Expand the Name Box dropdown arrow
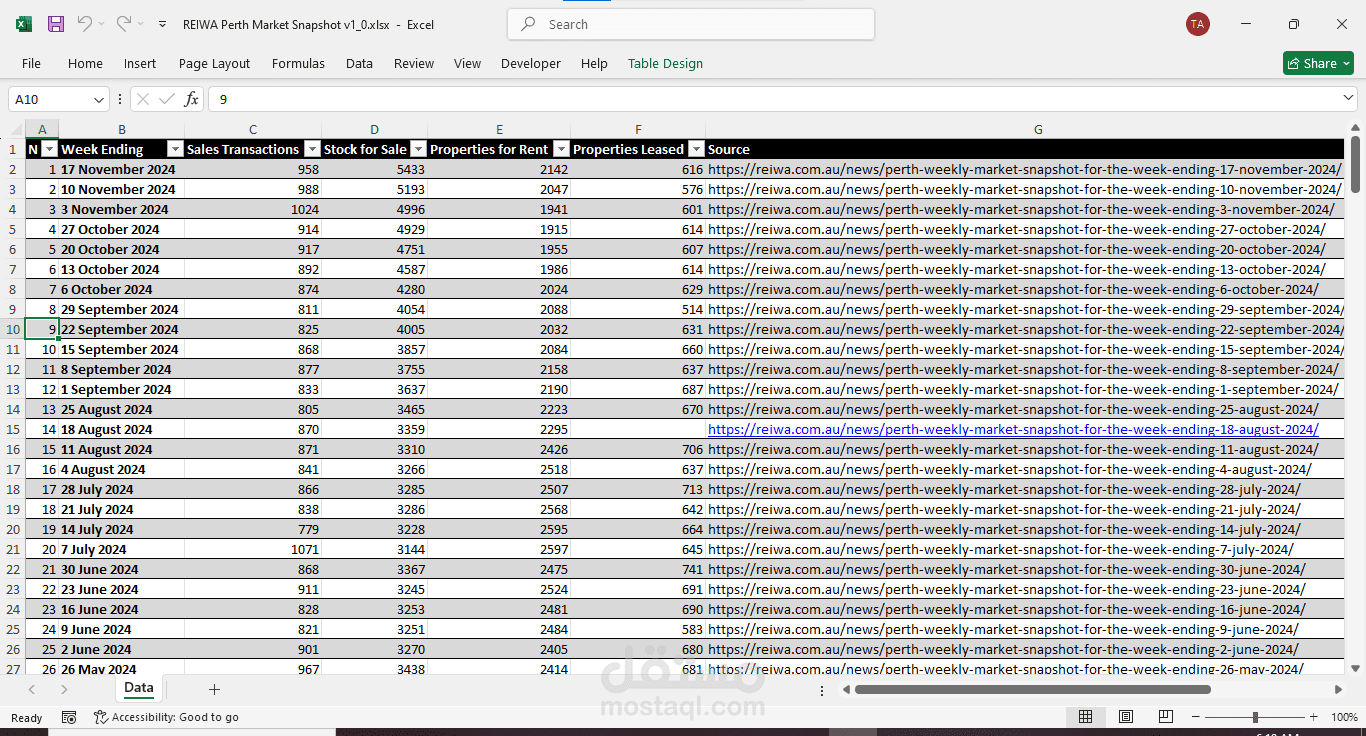 click(99, 99)
